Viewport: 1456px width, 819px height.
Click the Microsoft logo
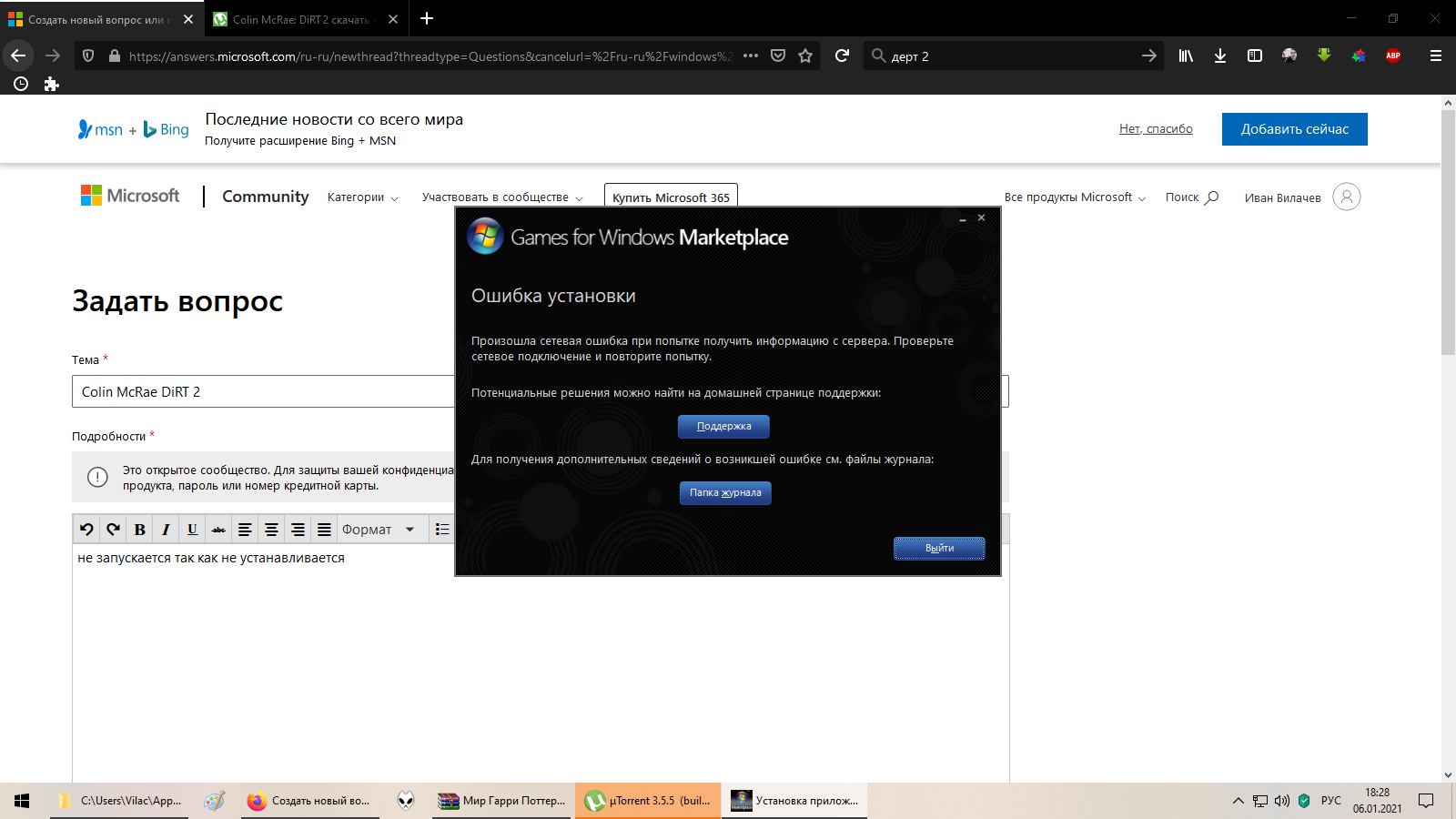coord(130,196)
